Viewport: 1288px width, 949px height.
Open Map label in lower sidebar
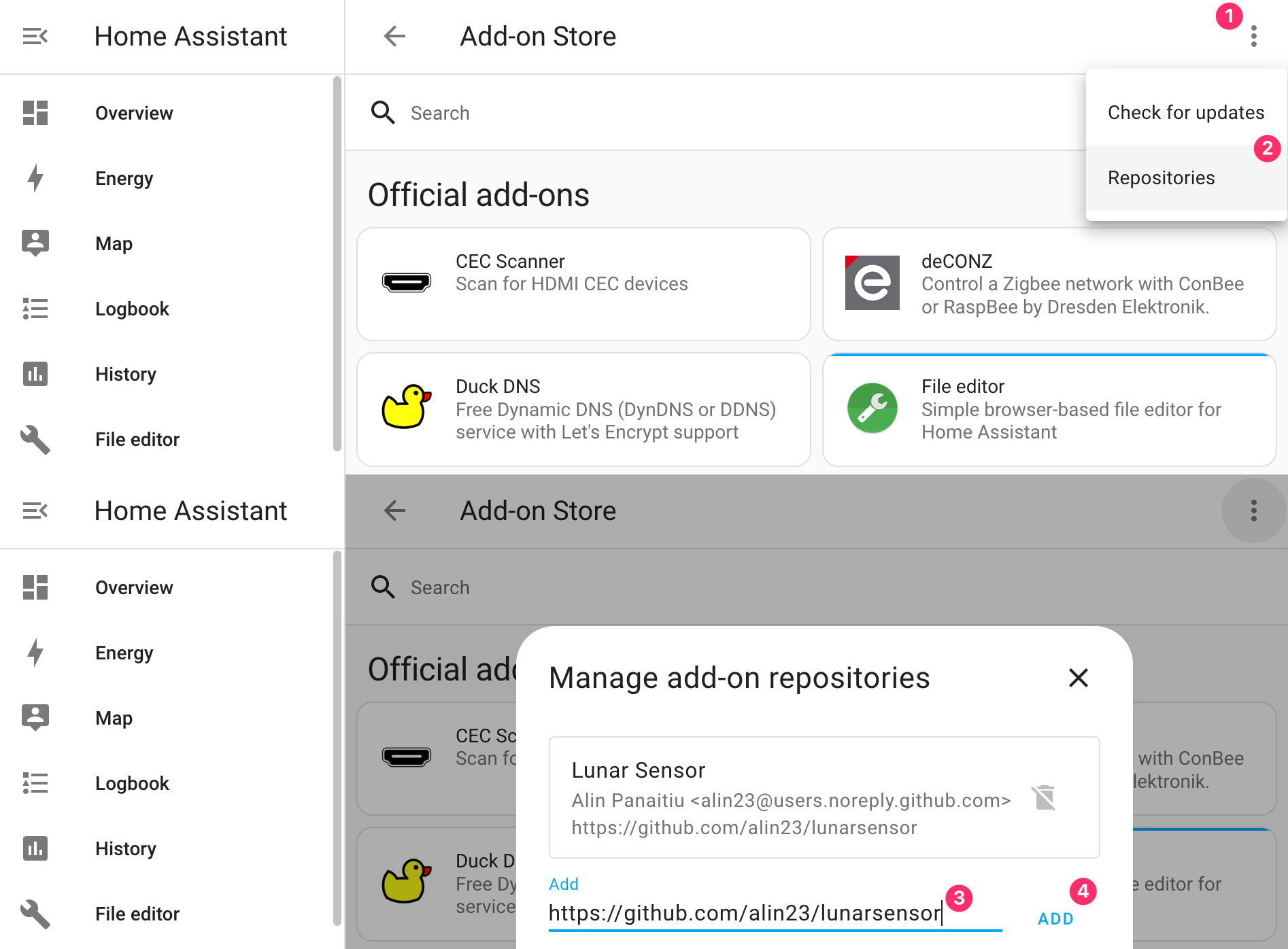[x=114, y=718]
